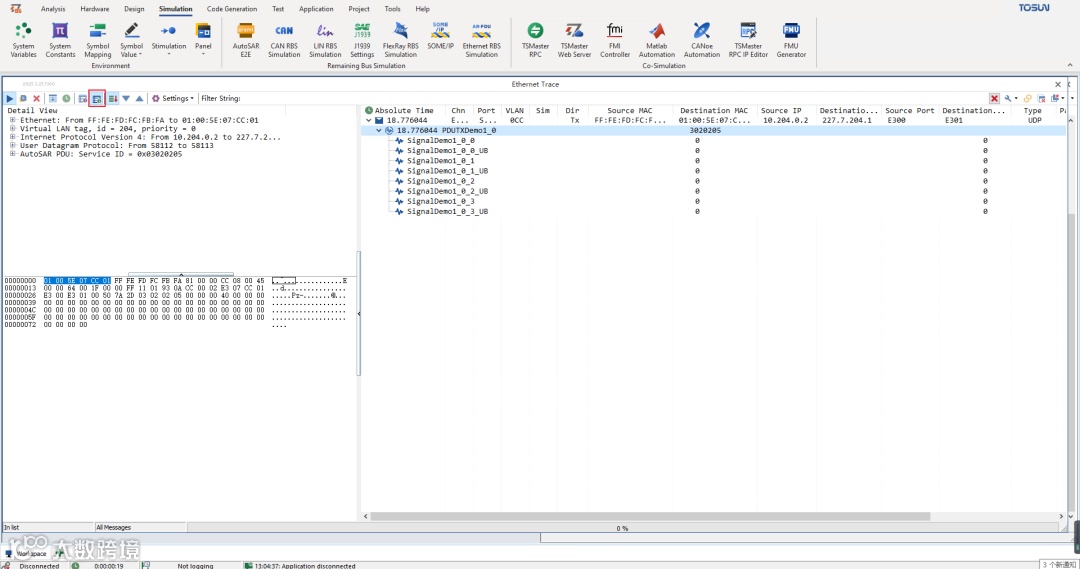1080x569 pixels.
Task: Open FMI Controller
Action: pyautogui.click(x=614, y=40)
